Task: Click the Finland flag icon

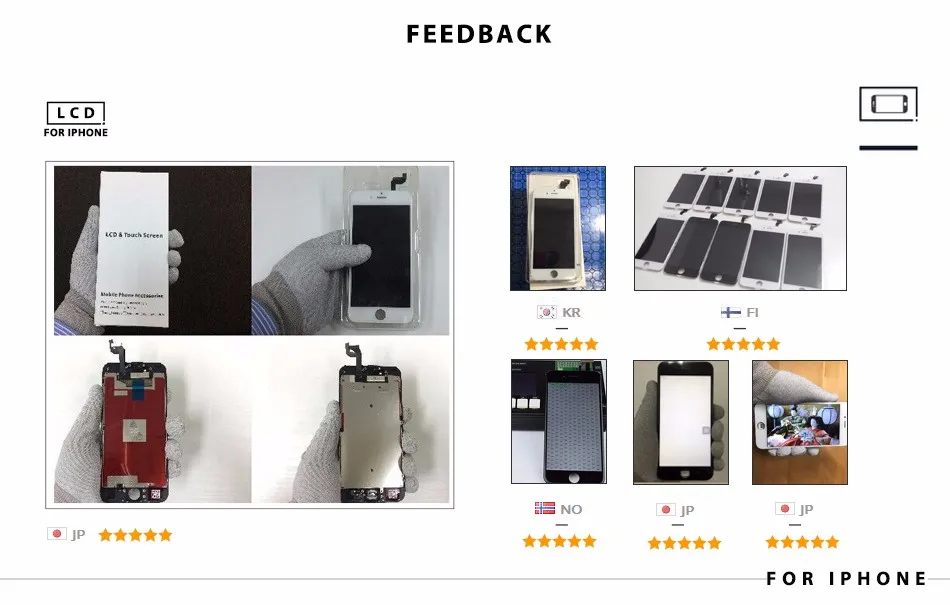Action: [731, 312]
